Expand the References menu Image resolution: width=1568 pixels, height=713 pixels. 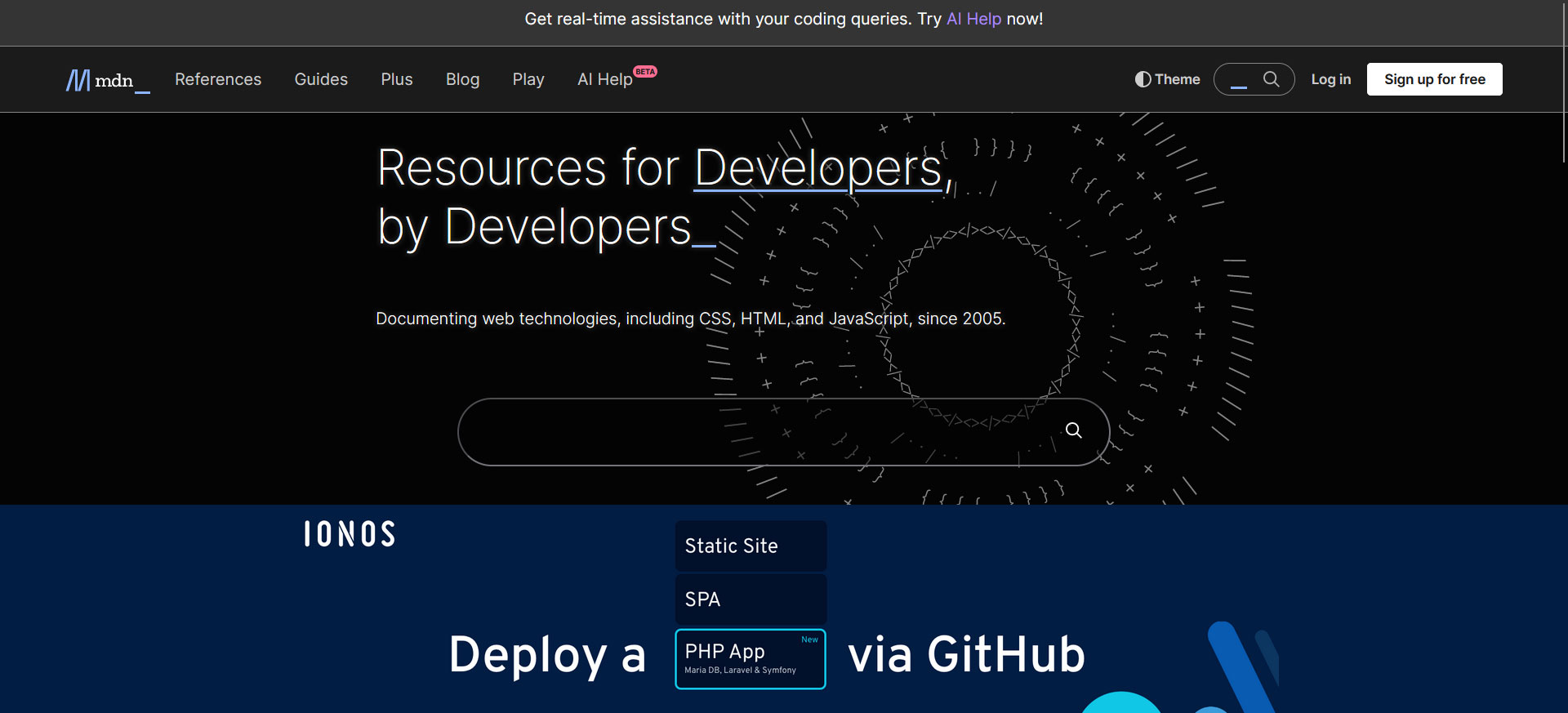click(x=218, y=79)
